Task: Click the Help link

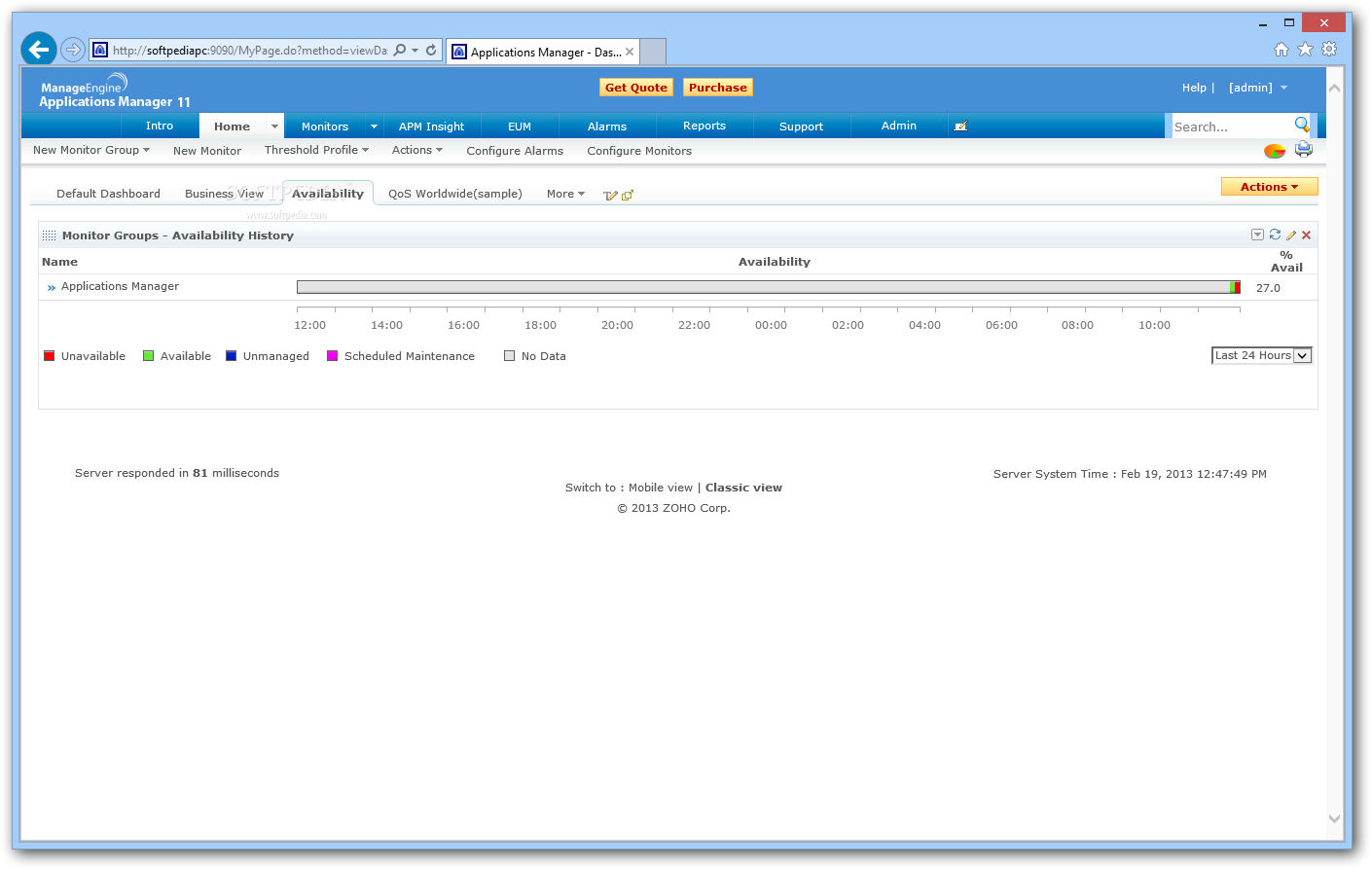Action: tap(1194, 88)
